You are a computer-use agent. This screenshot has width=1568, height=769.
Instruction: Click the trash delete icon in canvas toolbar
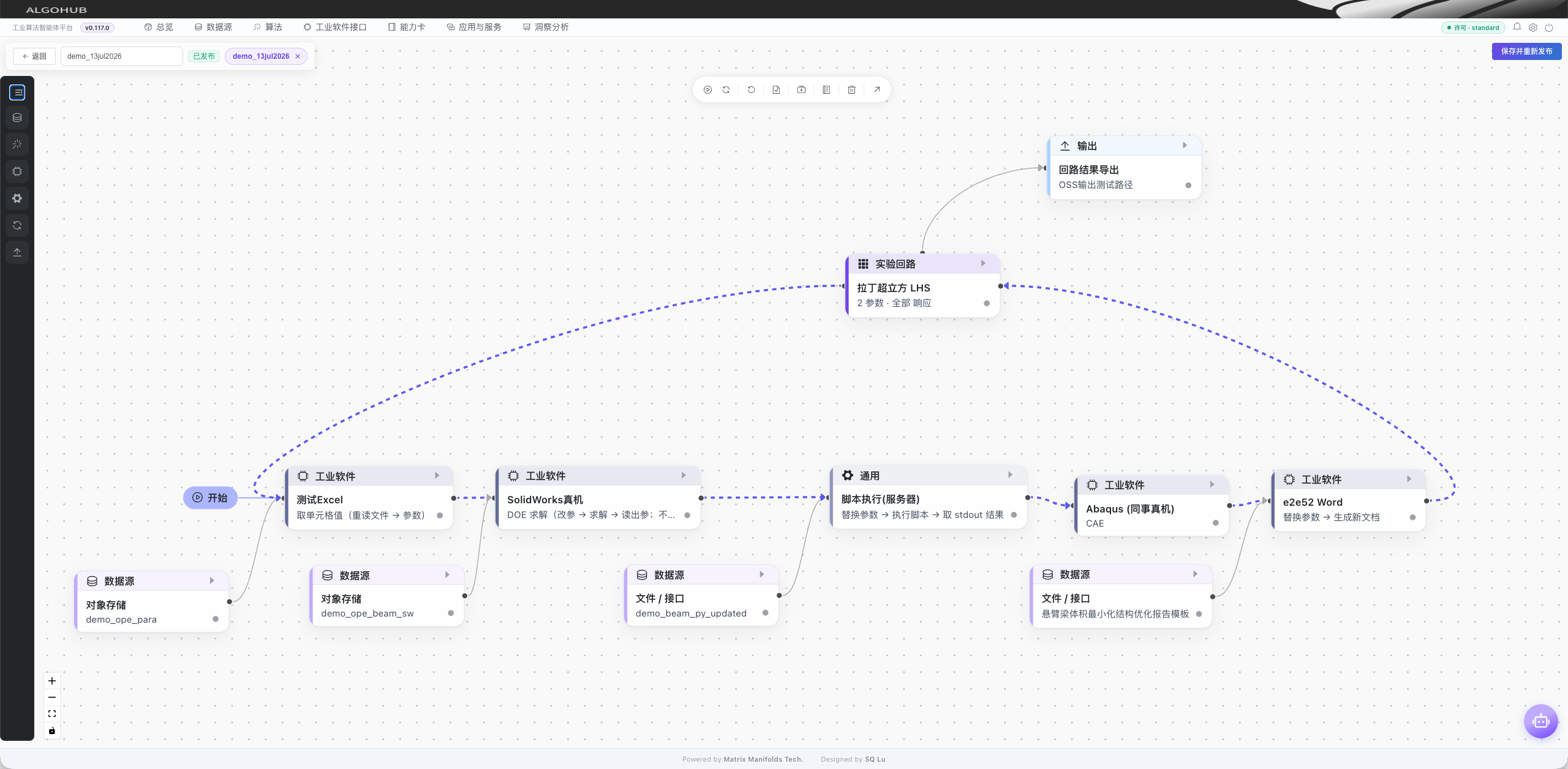coord(851,89)
